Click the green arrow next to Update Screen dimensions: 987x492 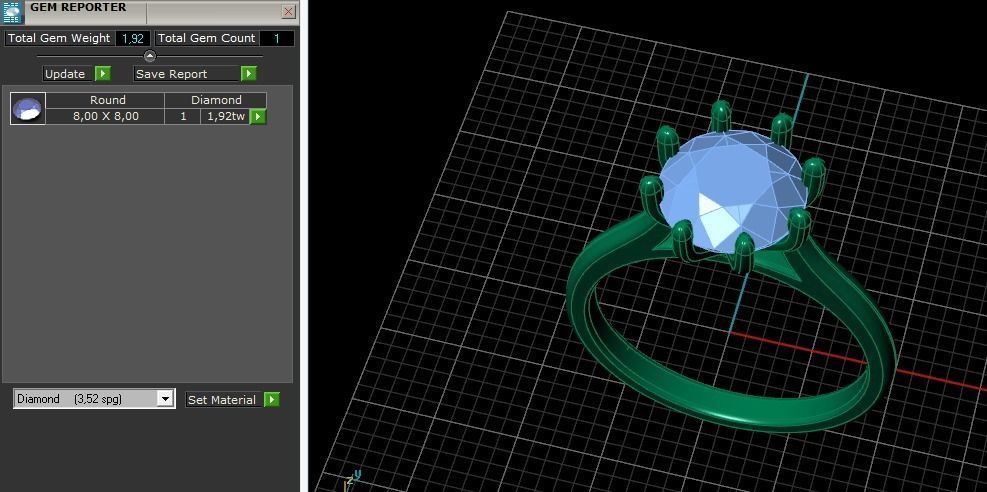103,74
